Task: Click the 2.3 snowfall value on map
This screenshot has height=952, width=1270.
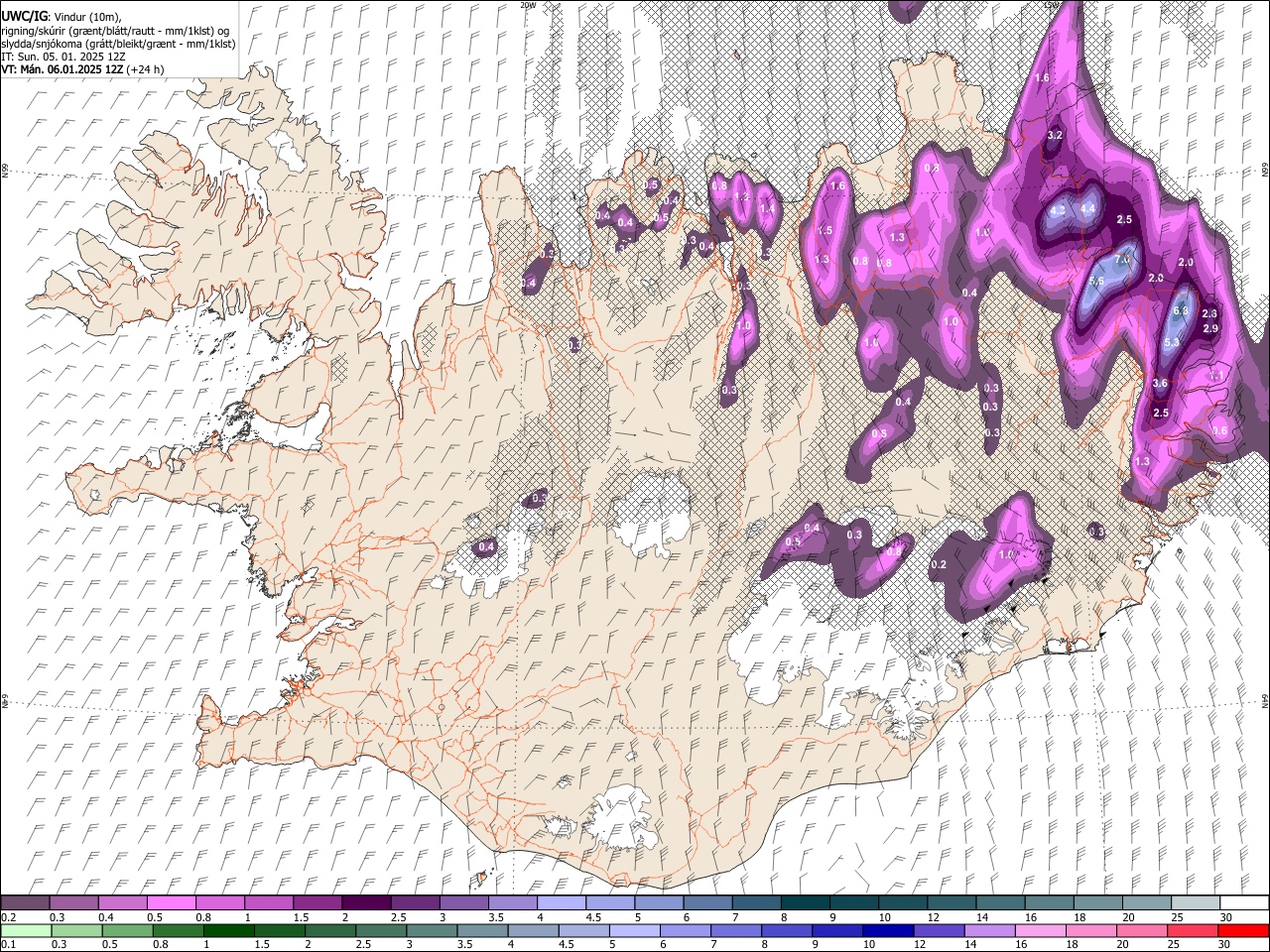Action: [x=1209, y=313]
